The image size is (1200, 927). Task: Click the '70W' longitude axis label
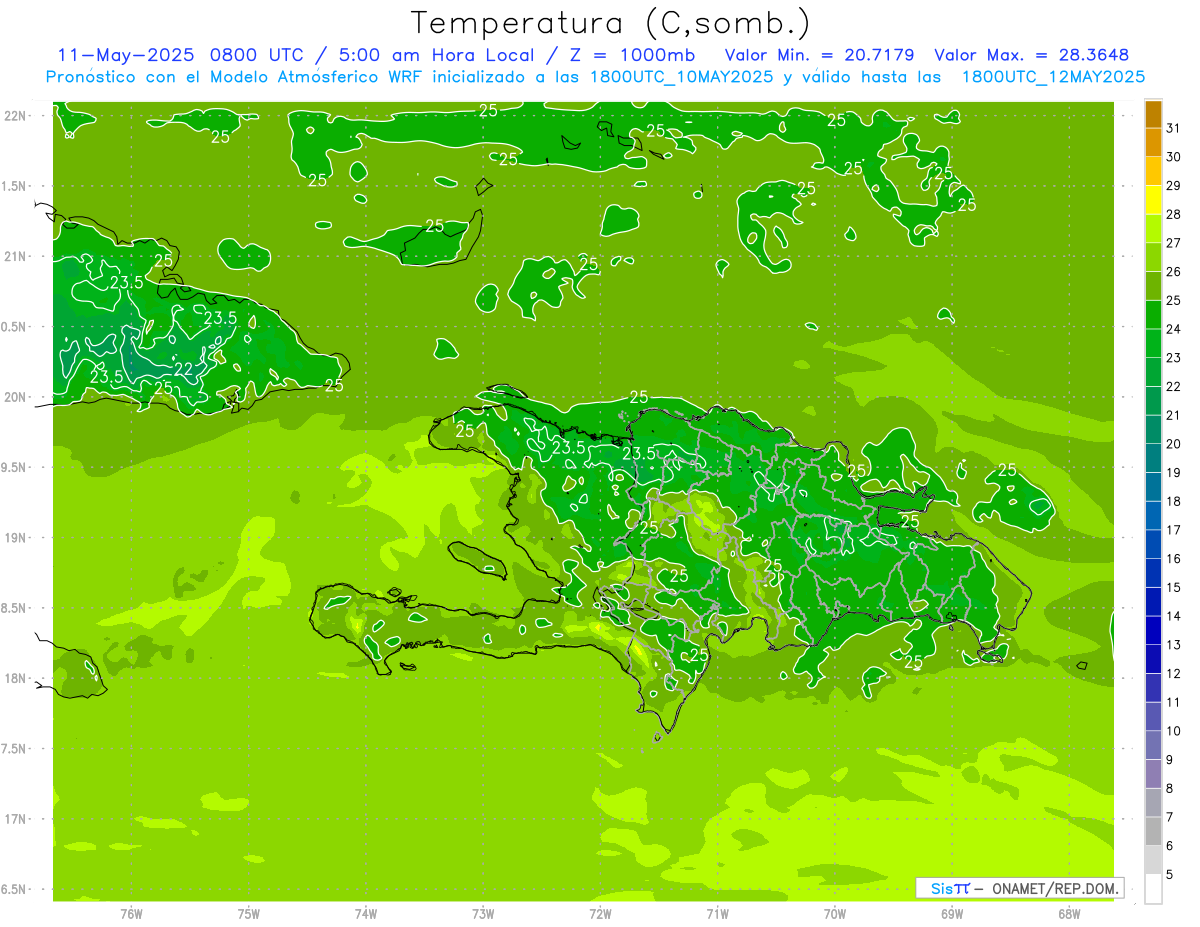pyautogui.click(x=835, y=914)
